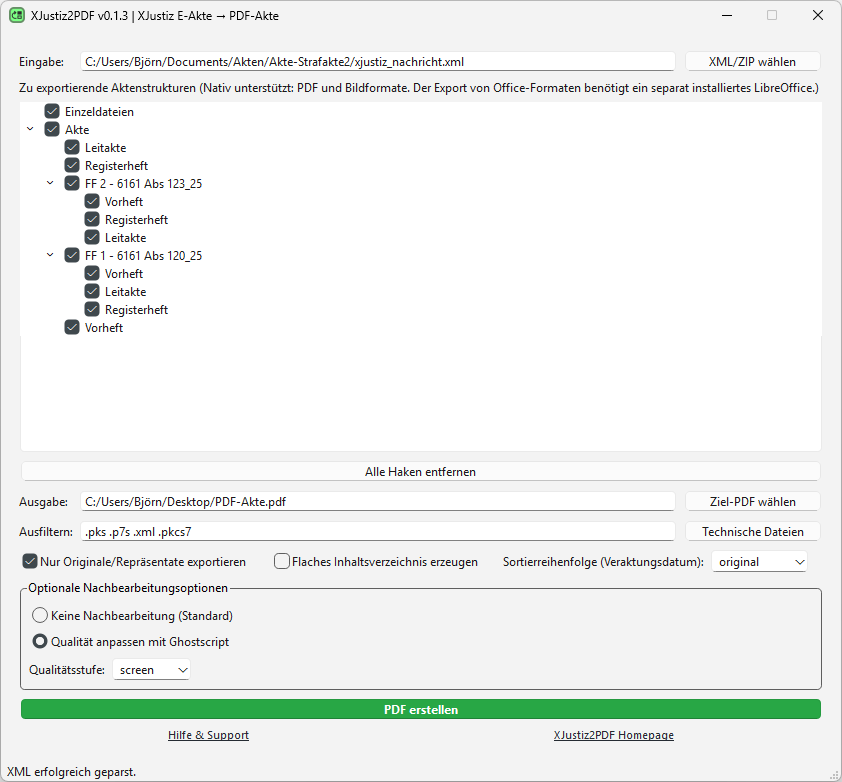Collapse the Akte tree node
The height and width of the screenshot is (782, 842).
click(x=30, y=129)
